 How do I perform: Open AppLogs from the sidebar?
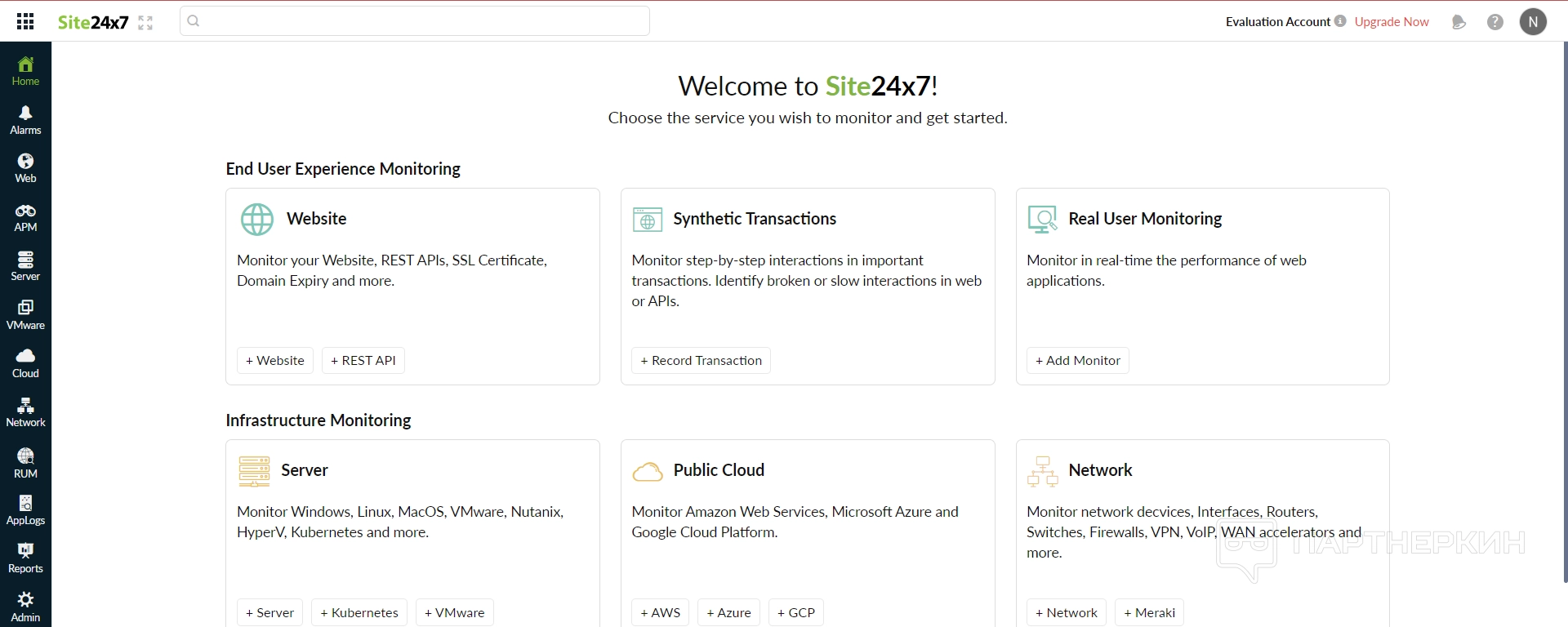pos(25,509)
